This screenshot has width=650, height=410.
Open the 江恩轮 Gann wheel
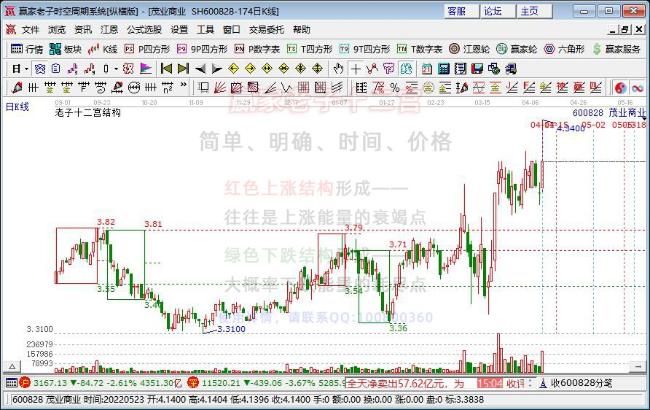[x=469, y=49]
